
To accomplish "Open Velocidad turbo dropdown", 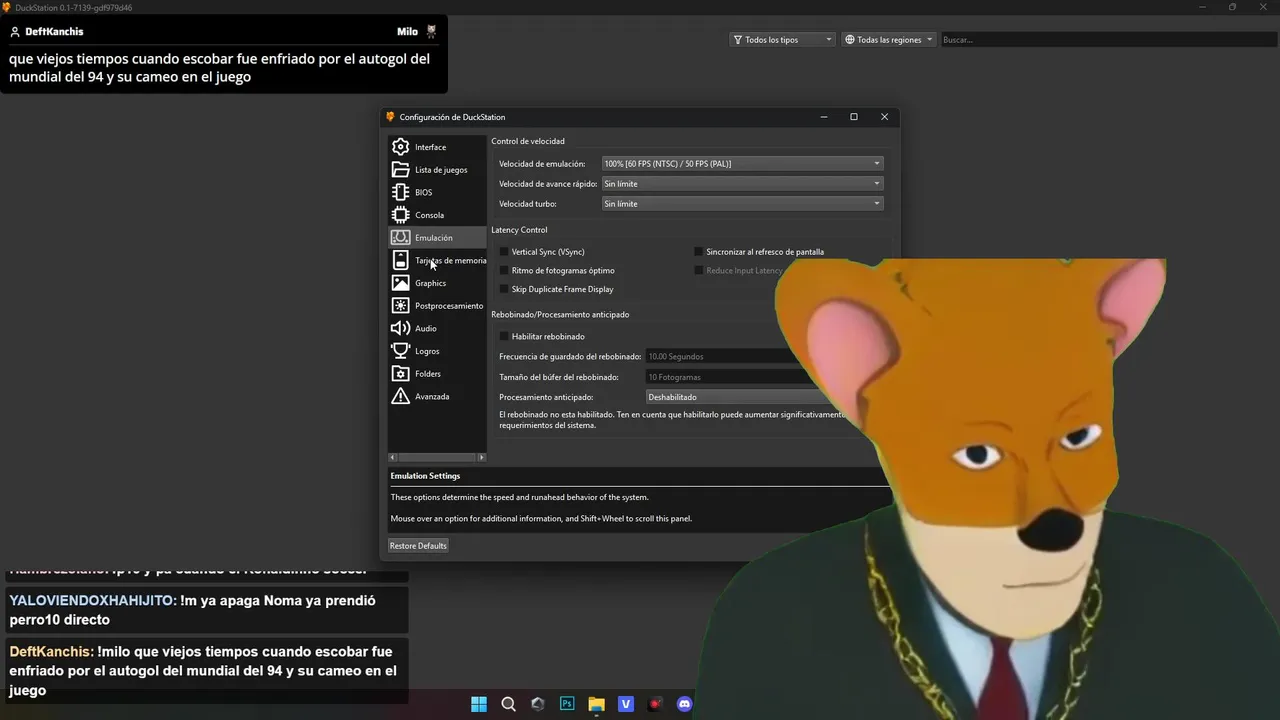I will point(742,204).
